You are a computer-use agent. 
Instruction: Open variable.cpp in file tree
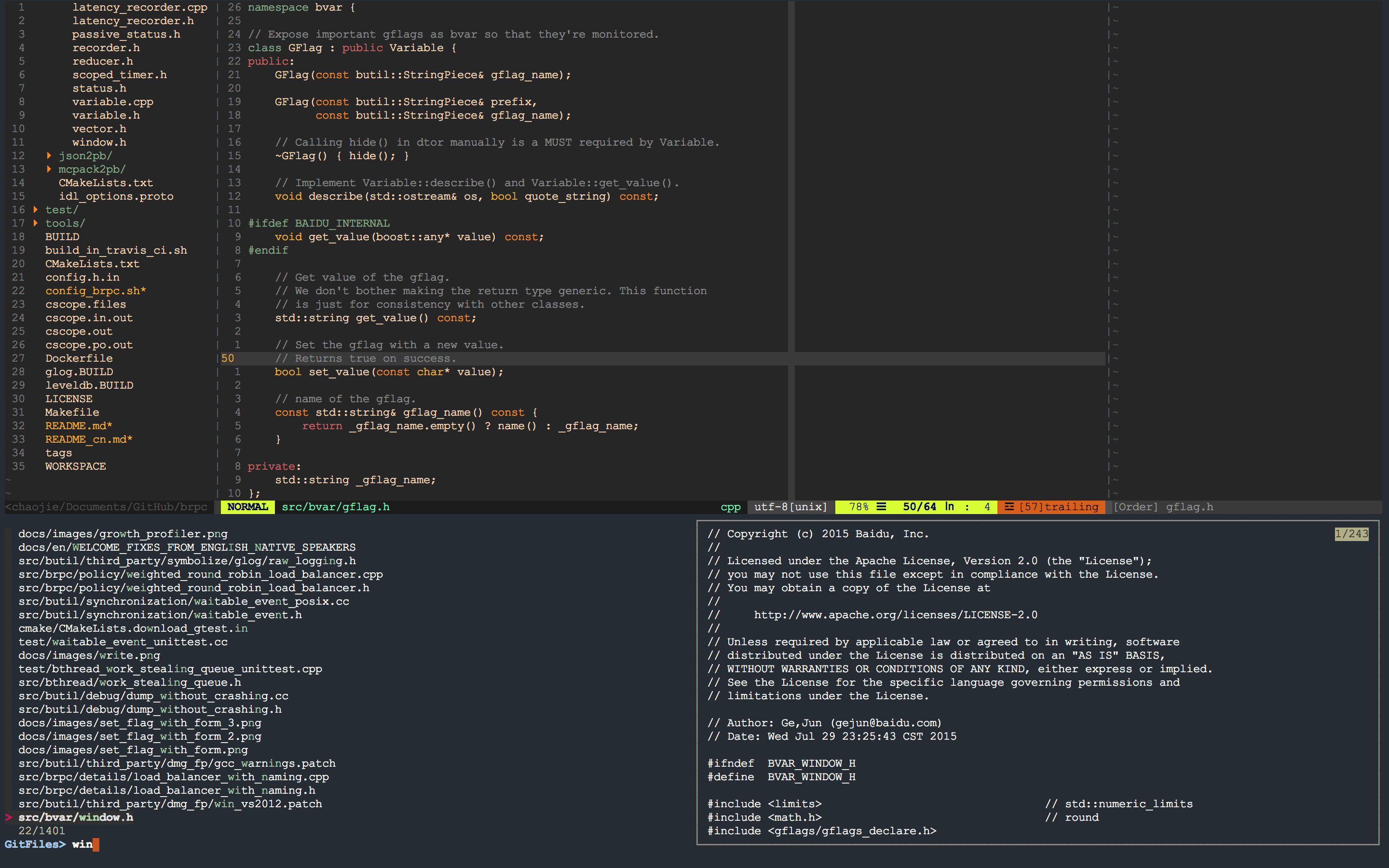112,102
